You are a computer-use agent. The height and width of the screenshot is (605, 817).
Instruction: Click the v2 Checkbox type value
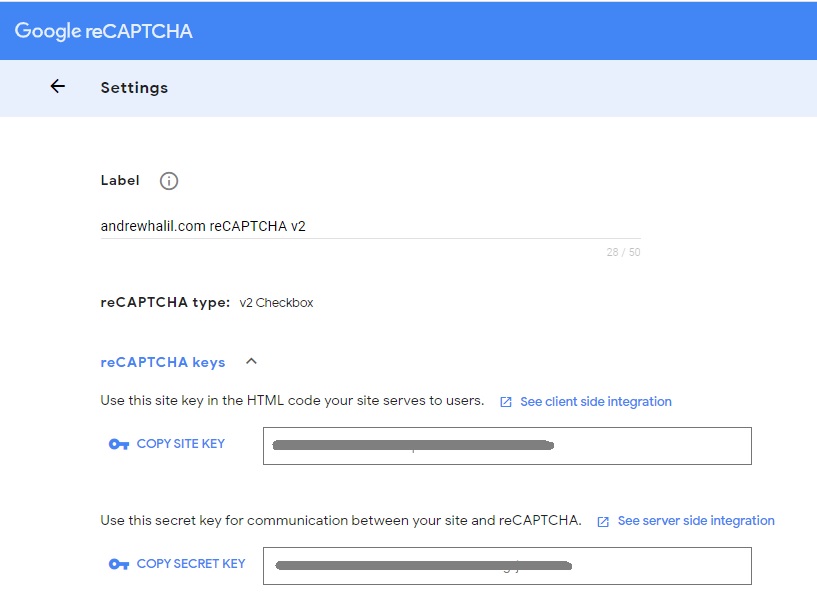[x=276, y=303]
